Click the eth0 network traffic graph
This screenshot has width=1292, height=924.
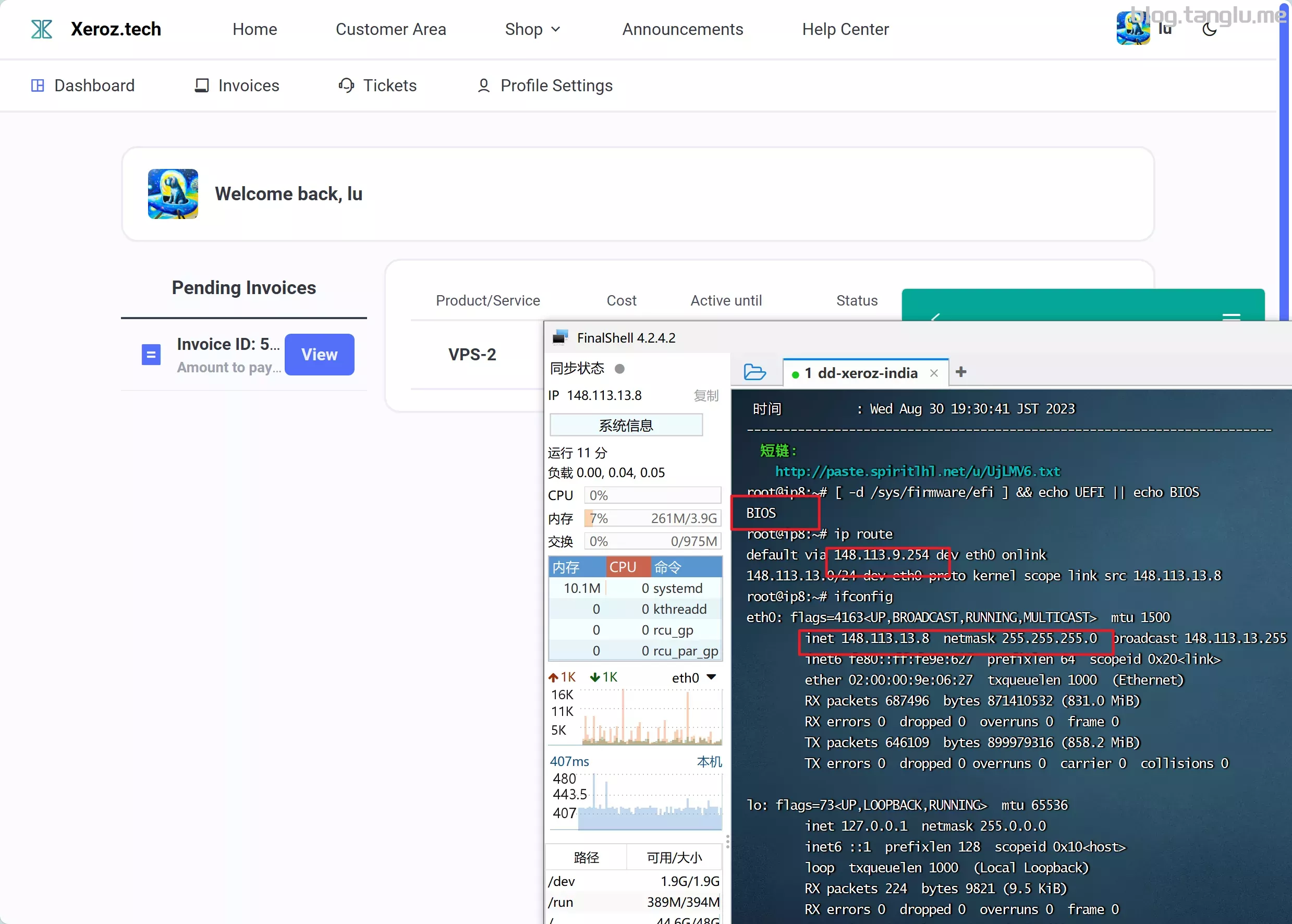tap(651, 717)
